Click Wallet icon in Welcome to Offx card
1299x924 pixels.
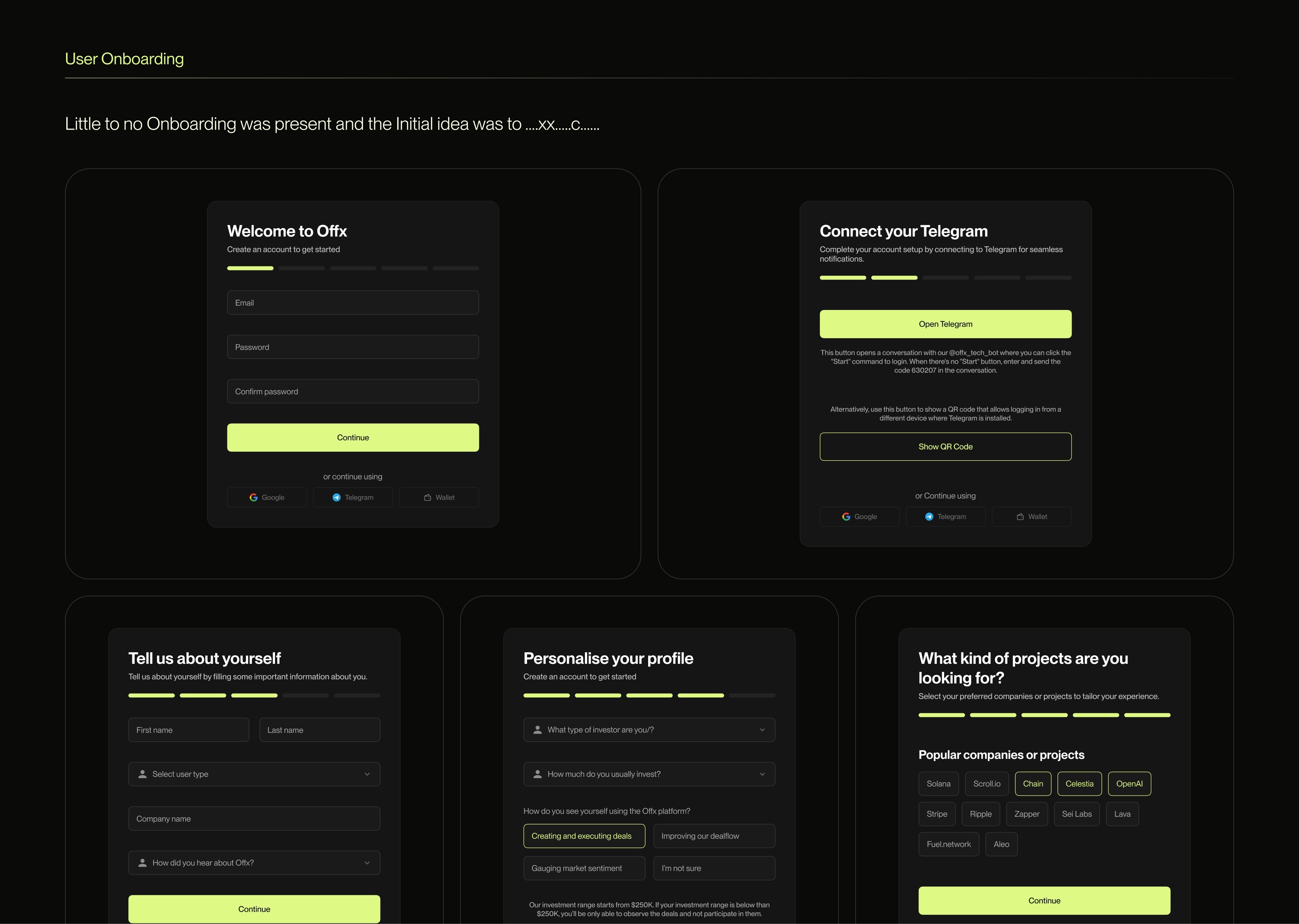[x=428, y=497]
